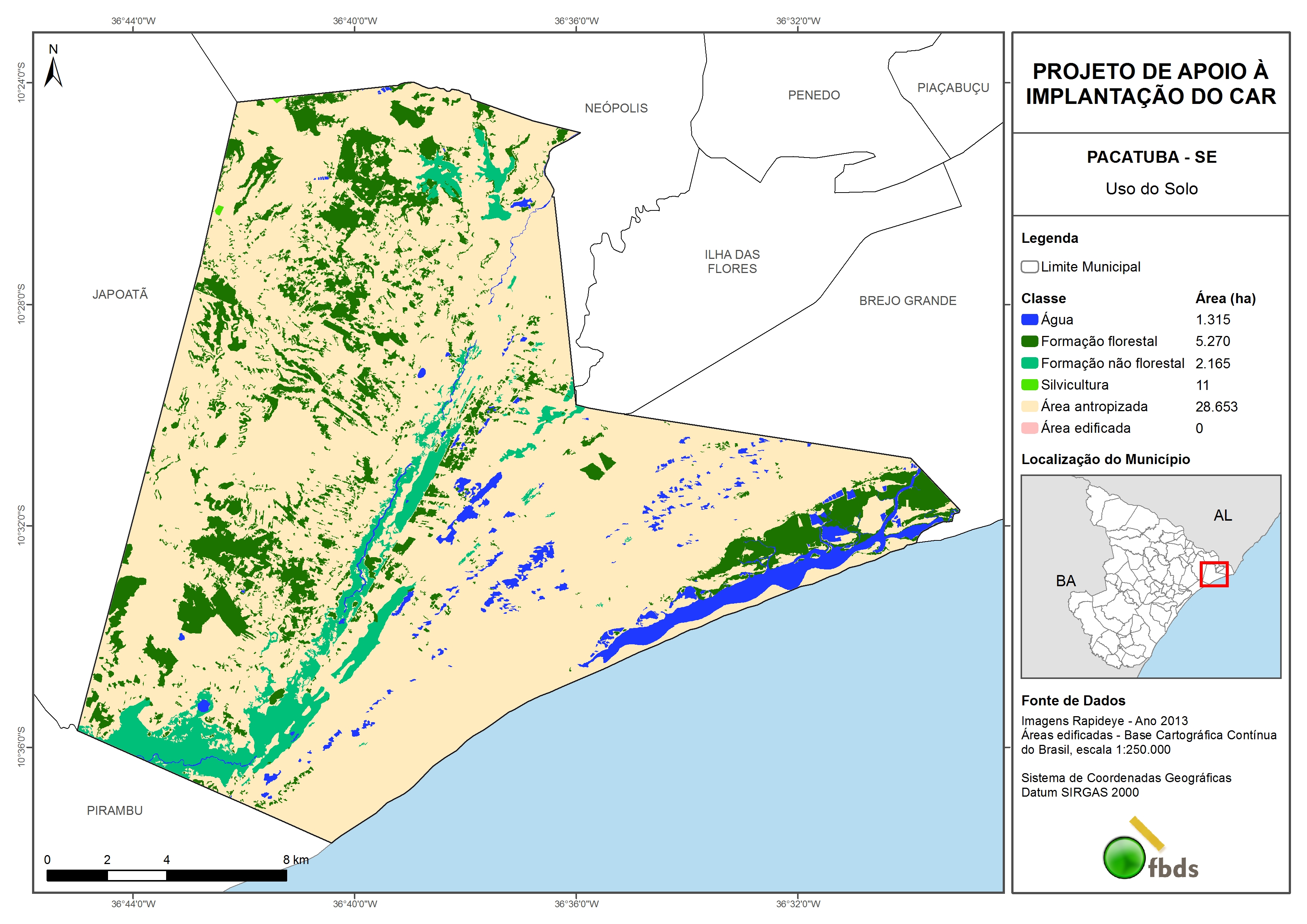Click the ILHA DAS FLORES label
The image size is (1307, 924).
pyautogui.click(x=732, y=261)
